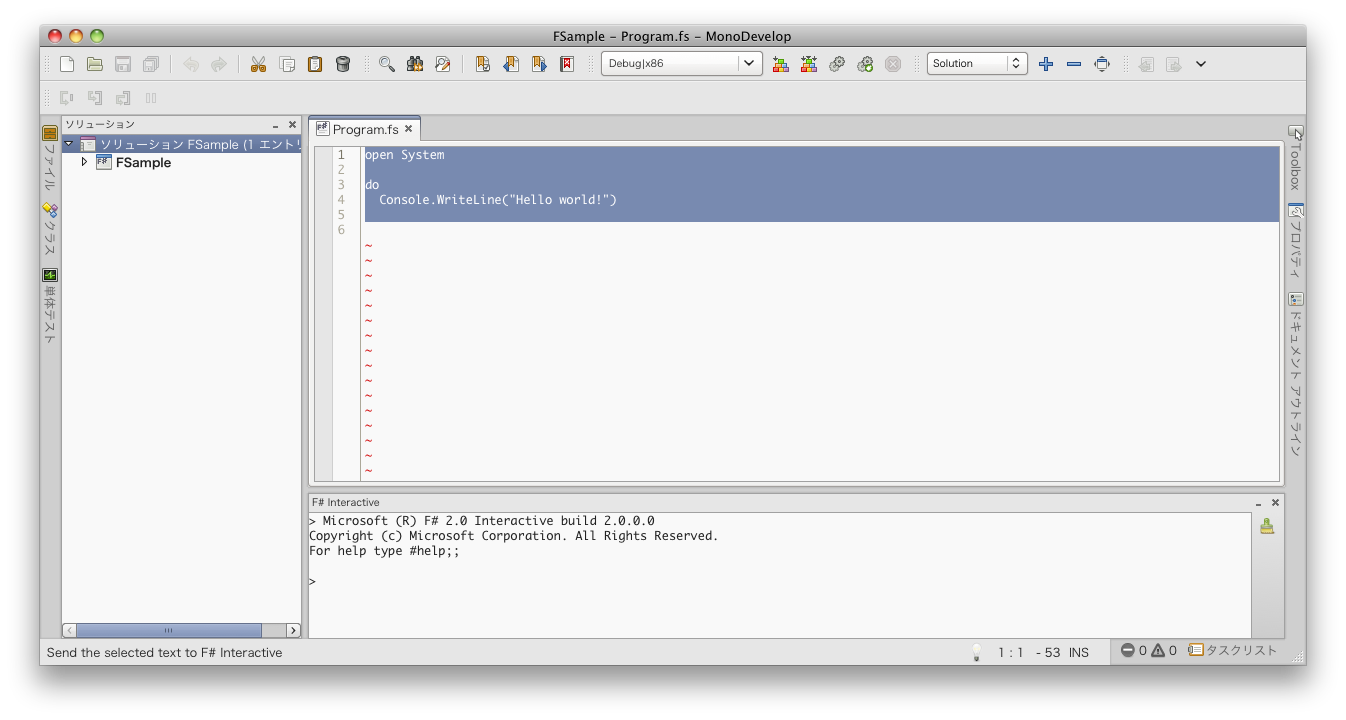Click the Save floppy disk icon
This screenshot has height=720, width=1346.
click(123, 64)
